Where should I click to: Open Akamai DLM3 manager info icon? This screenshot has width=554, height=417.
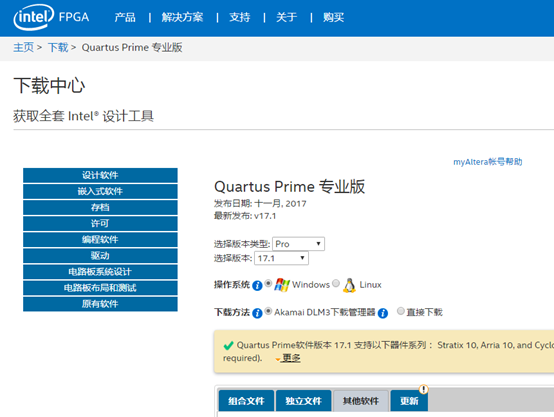[x=383, y=313]
